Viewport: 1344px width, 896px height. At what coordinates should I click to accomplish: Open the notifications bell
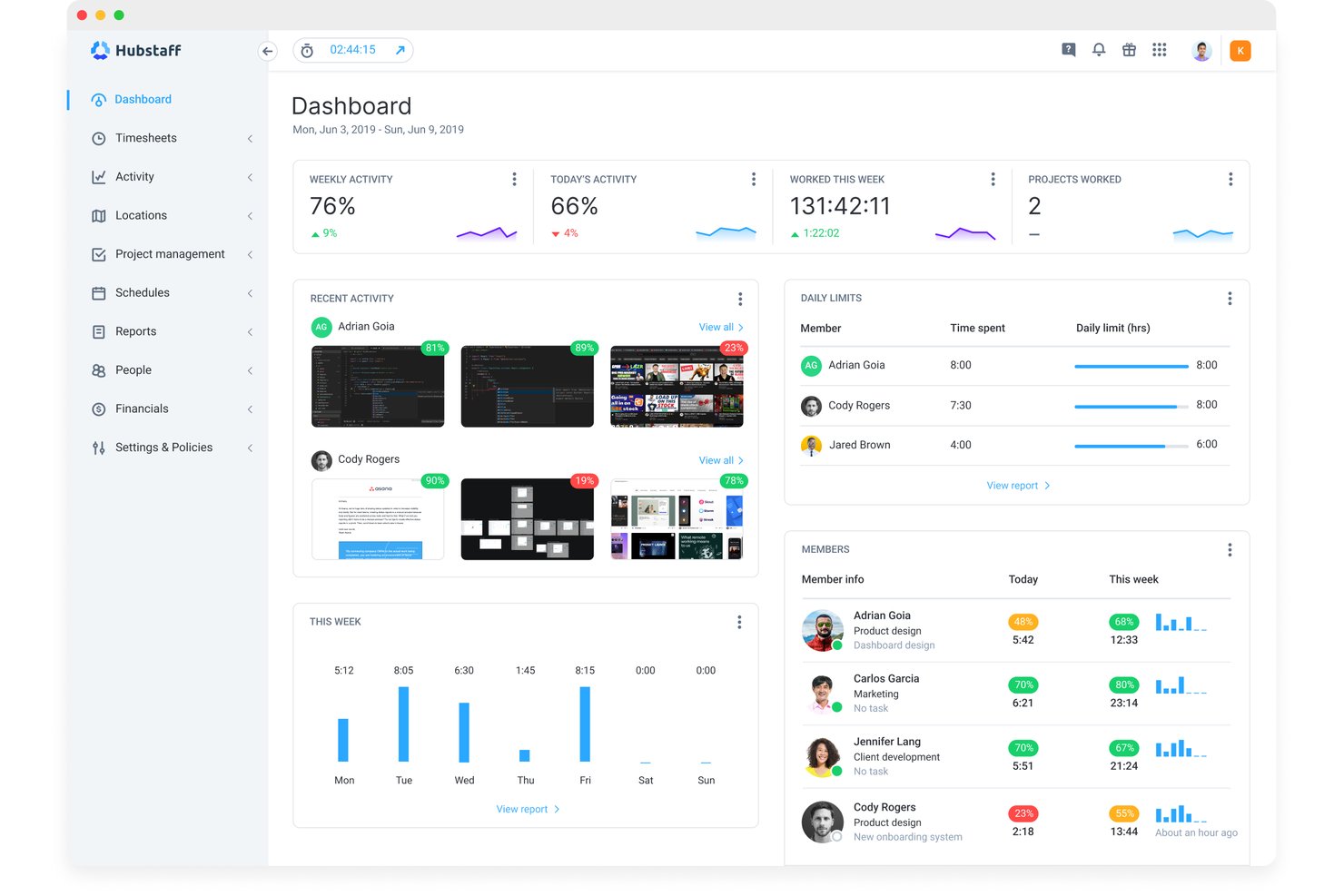click(1099, 50)
